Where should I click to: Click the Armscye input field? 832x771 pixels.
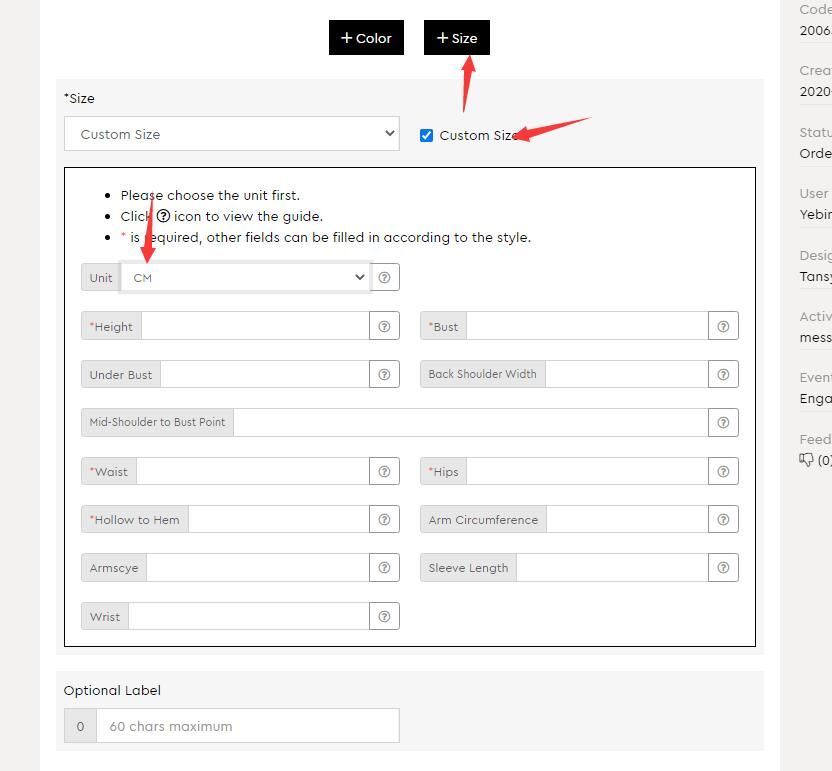(x=258, y=567)
